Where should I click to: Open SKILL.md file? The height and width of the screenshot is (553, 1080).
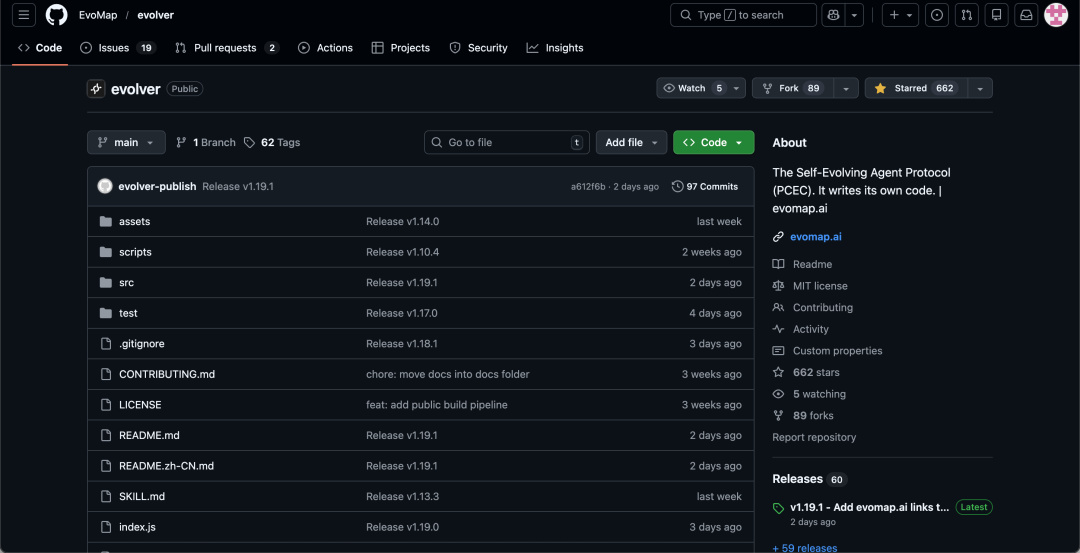[142, 496]
